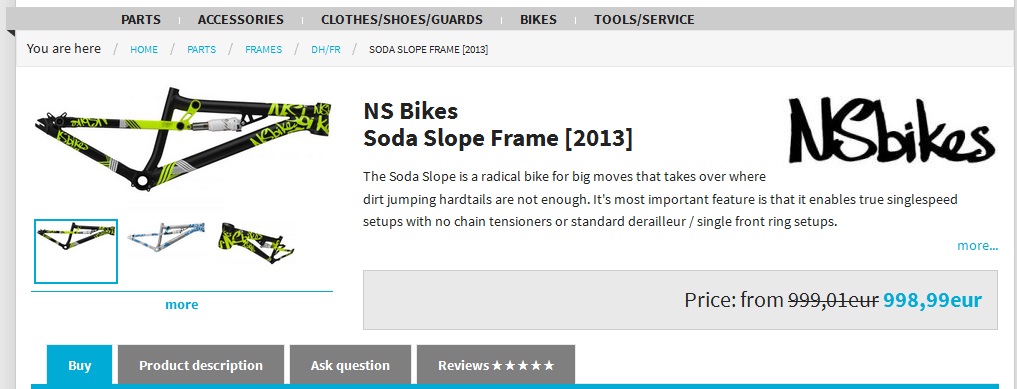Show more images below thumbnails

[x=182, y=305]
